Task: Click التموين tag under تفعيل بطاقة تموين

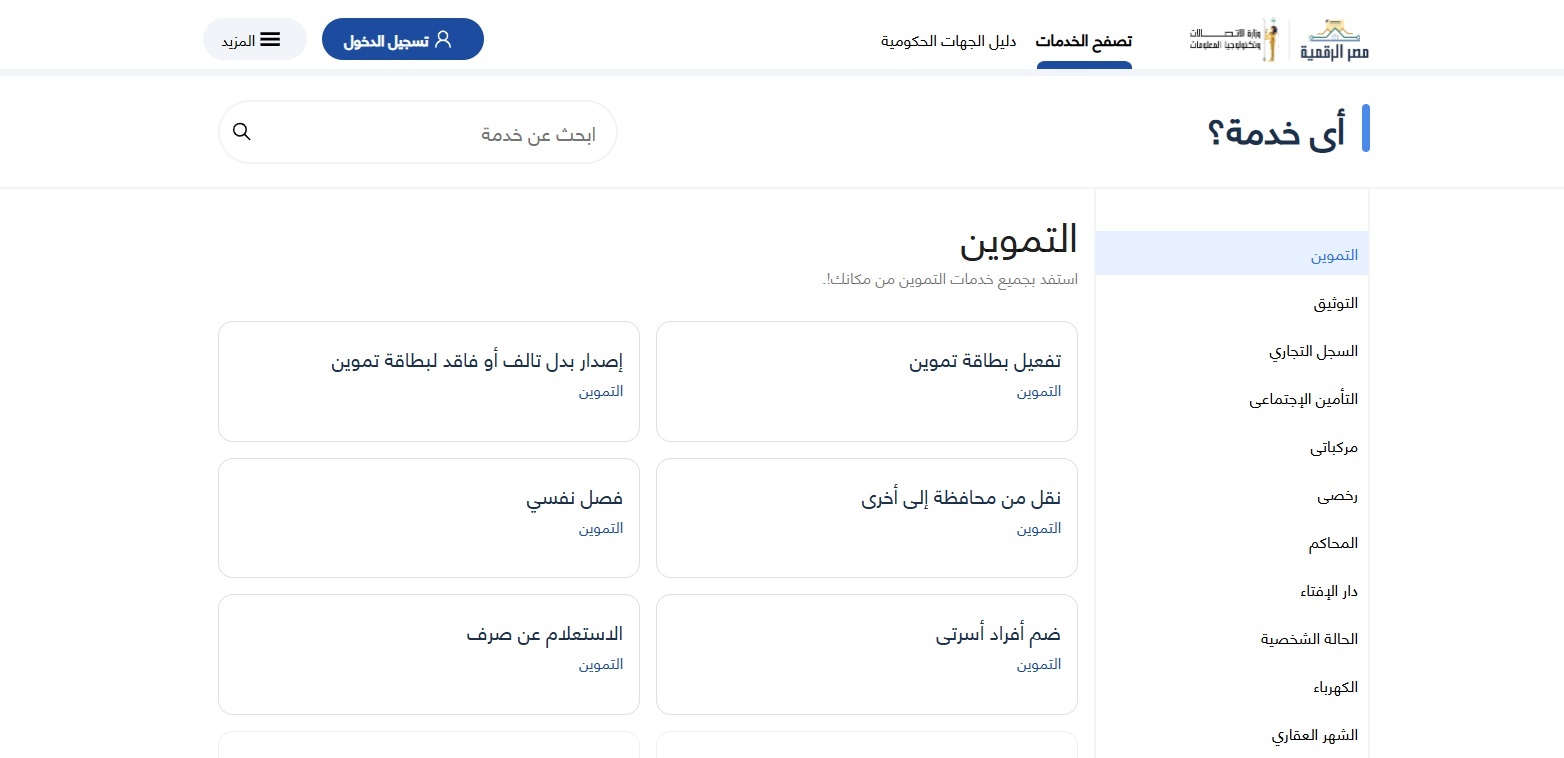Action: [1039, 391]
